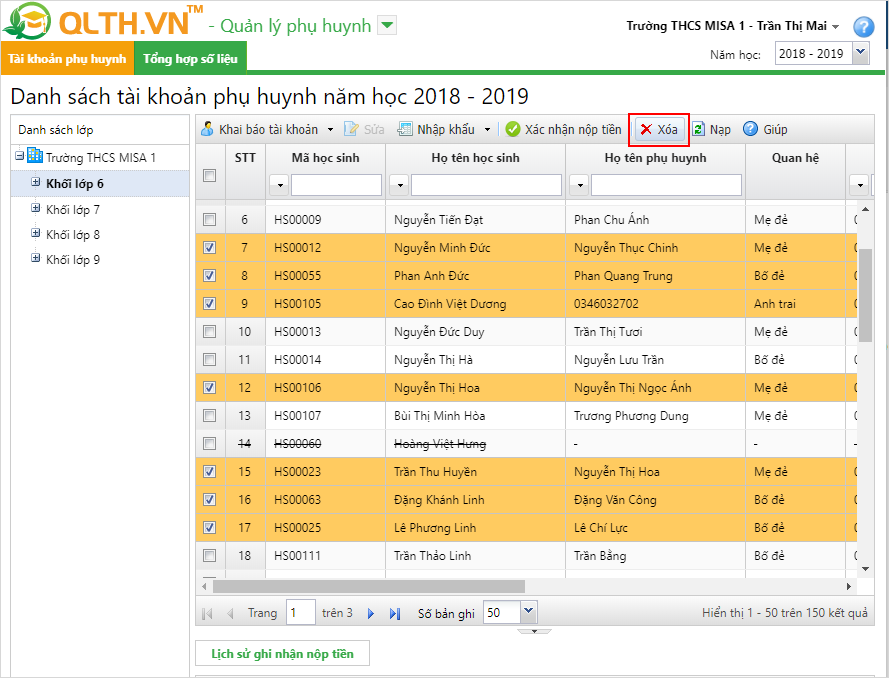889x678 pixels.
Task: Click the Mã học sinh filter text box
Action: tap(336, 185)
